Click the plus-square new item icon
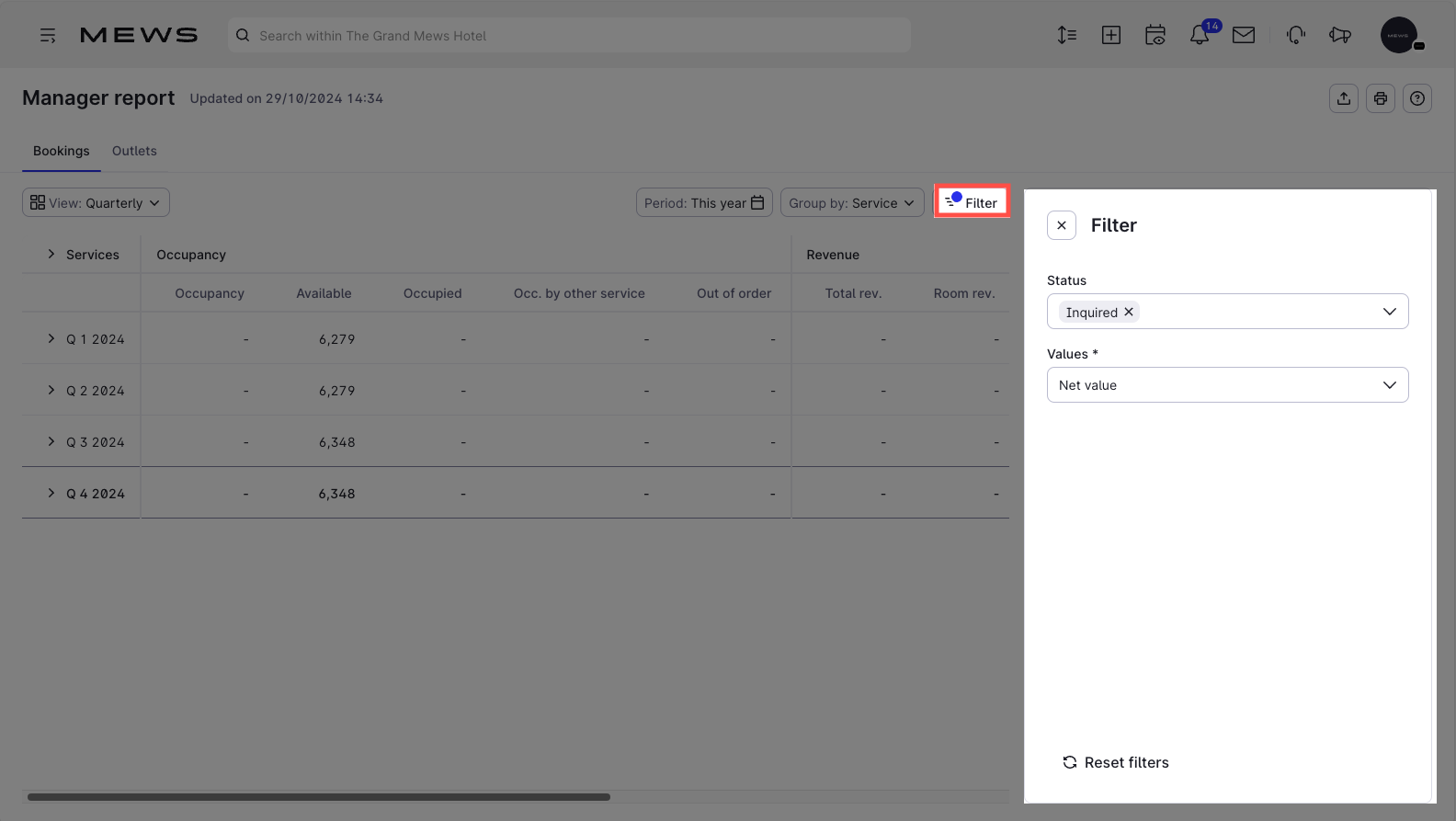 1110,36
